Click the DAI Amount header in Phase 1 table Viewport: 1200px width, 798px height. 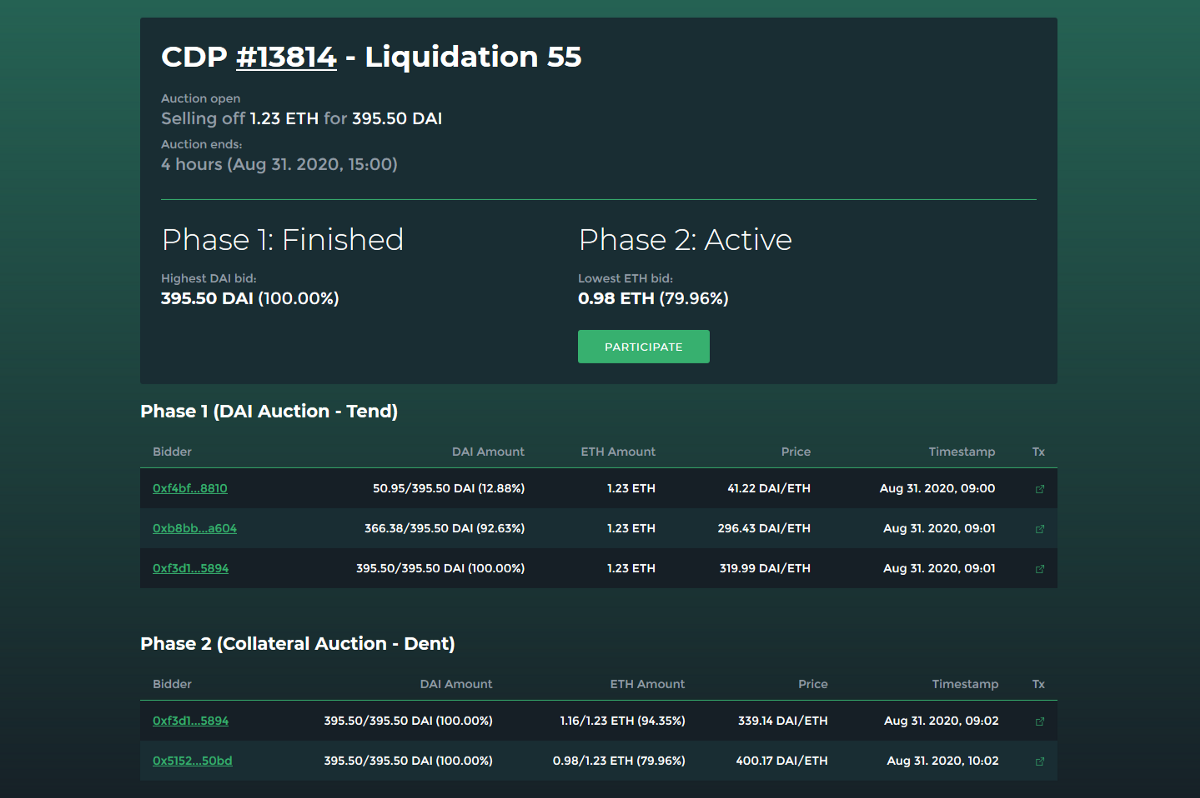(488, 452)
